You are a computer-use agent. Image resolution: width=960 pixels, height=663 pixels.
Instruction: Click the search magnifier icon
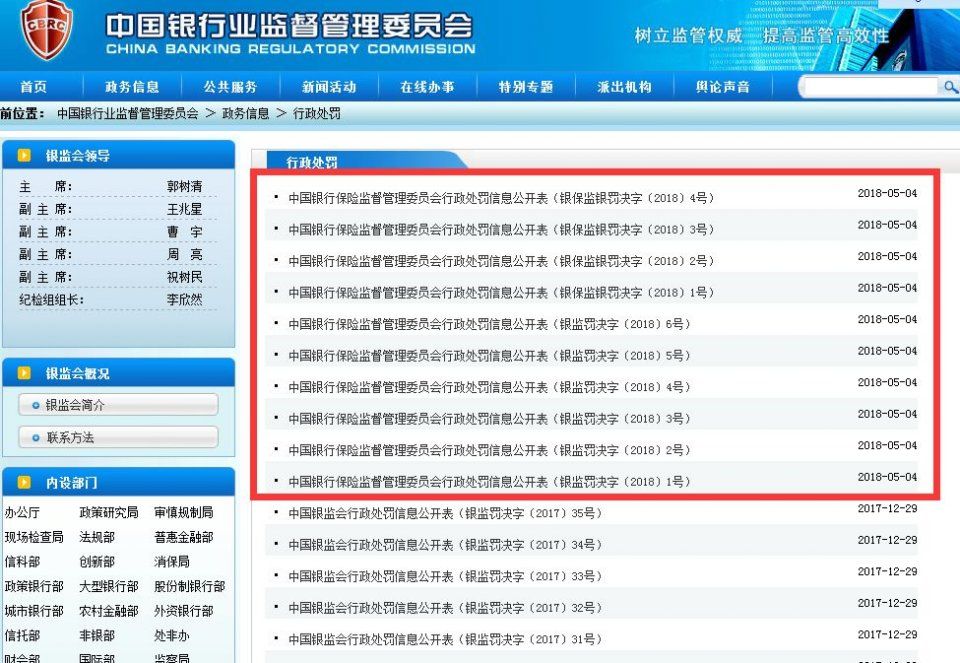tap(949, 87)
